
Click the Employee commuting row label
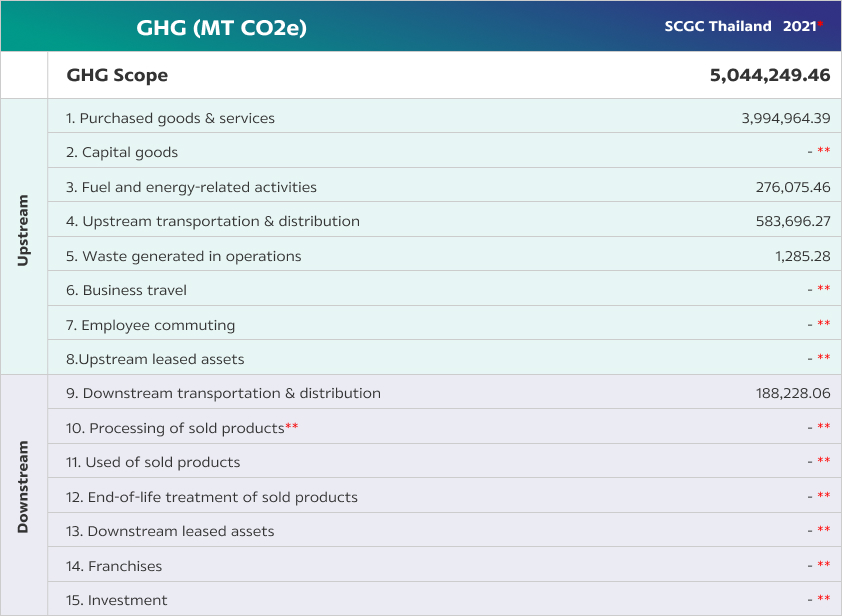150,325
